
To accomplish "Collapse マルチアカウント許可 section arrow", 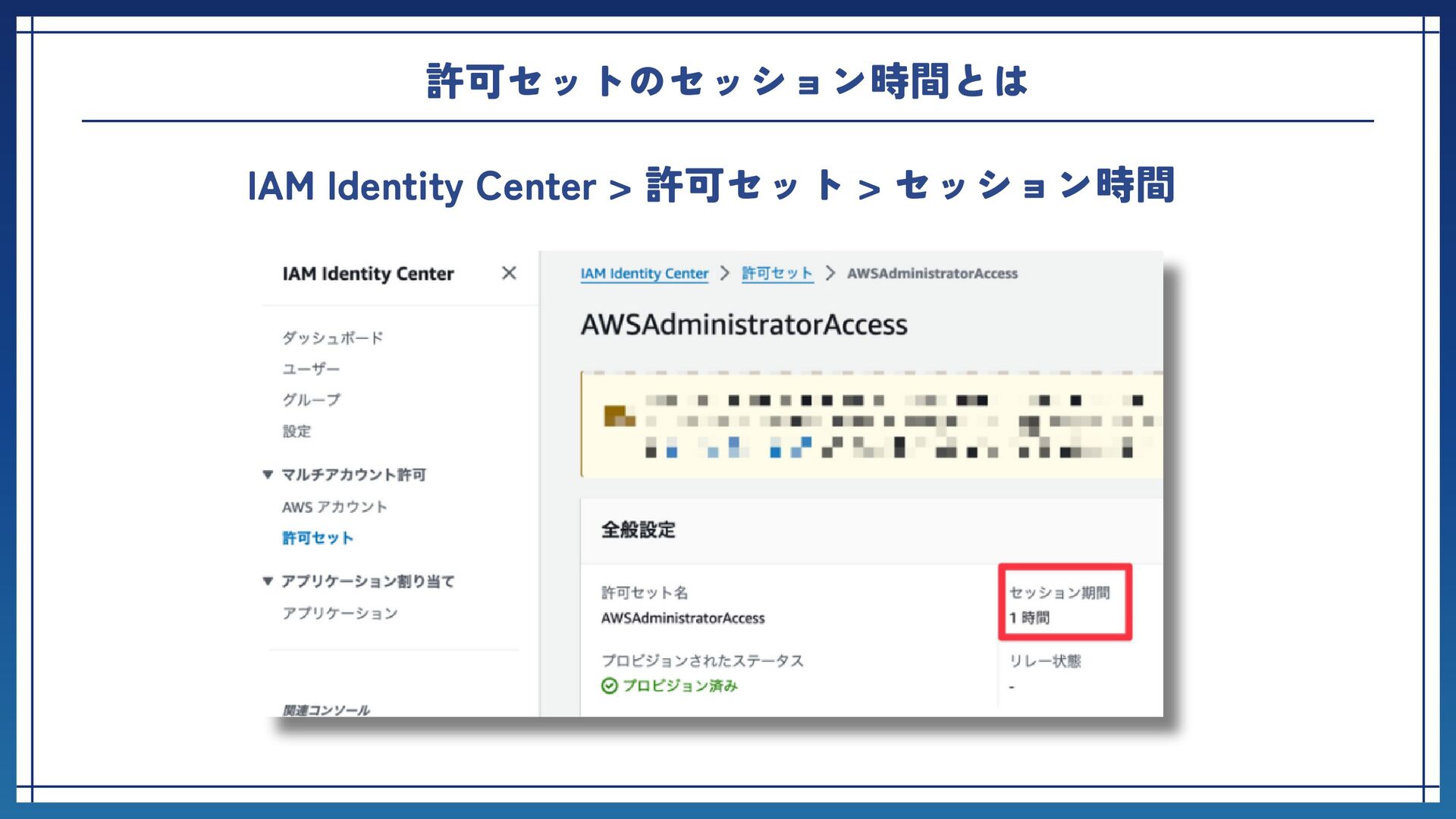I will pyautogui.click(x=268, y=475).
